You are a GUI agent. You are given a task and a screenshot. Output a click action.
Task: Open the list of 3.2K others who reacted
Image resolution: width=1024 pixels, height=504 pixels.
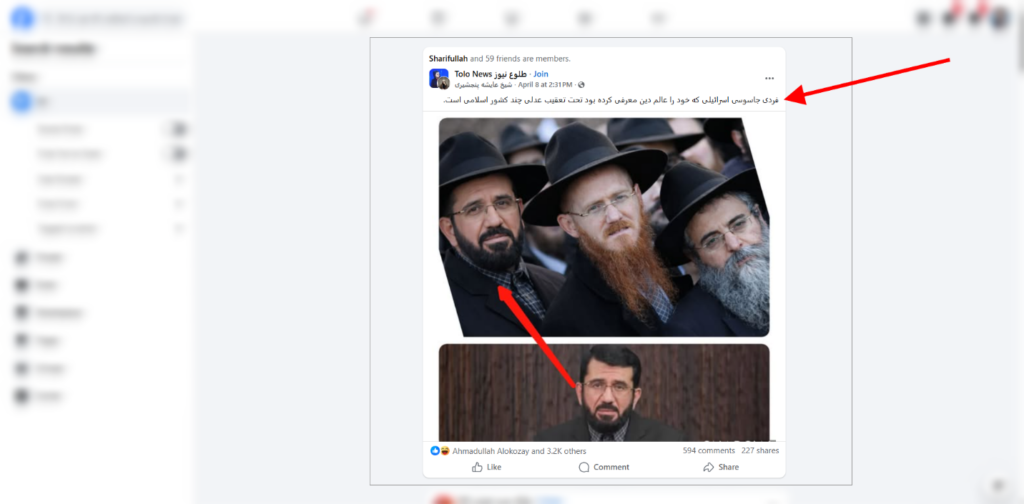[519, 451]
